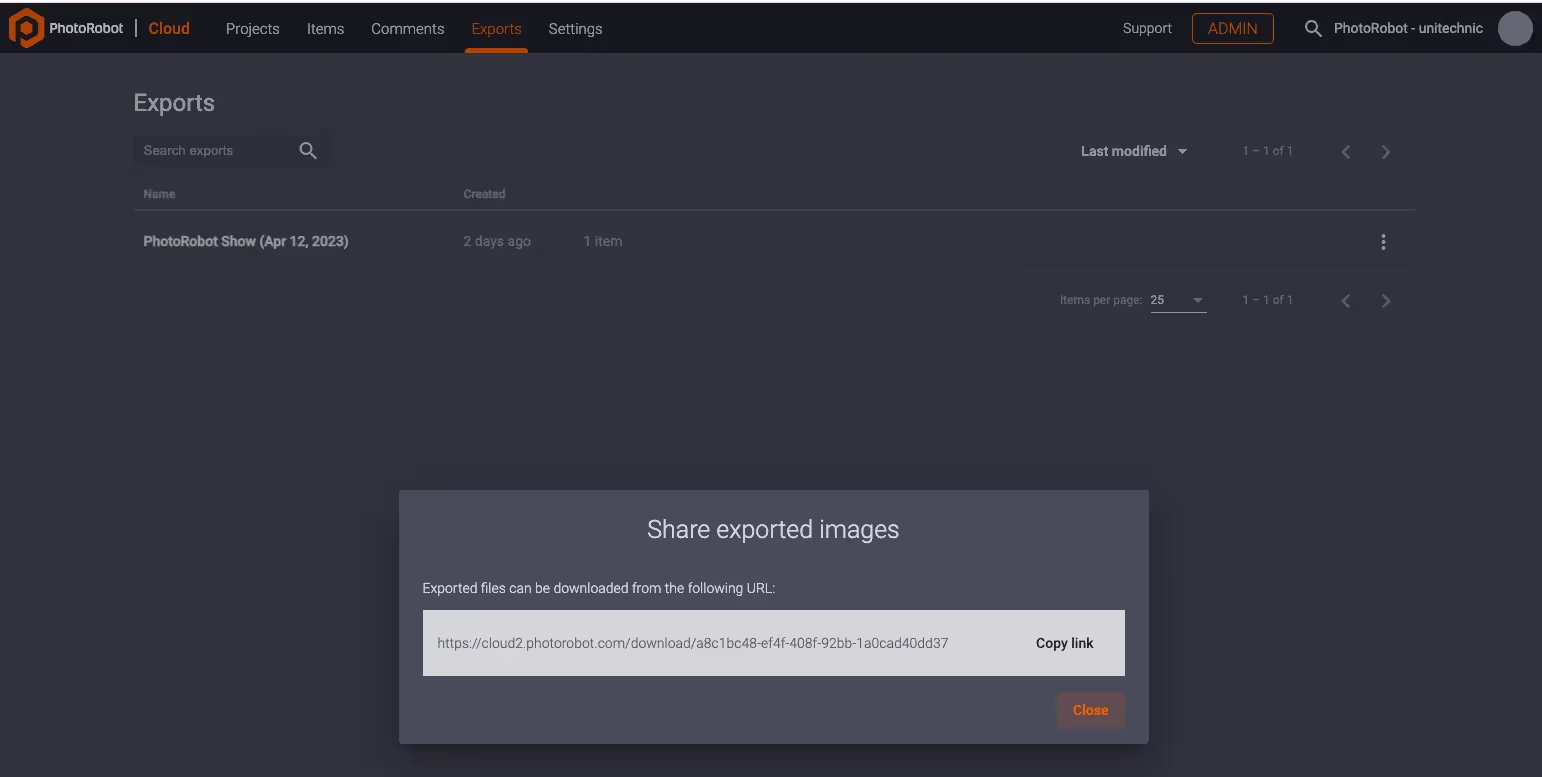Go to next page using top pagination arrow
Image resolution: width=1542 pixels, height=777 pixels.
tap(1386, 152)
